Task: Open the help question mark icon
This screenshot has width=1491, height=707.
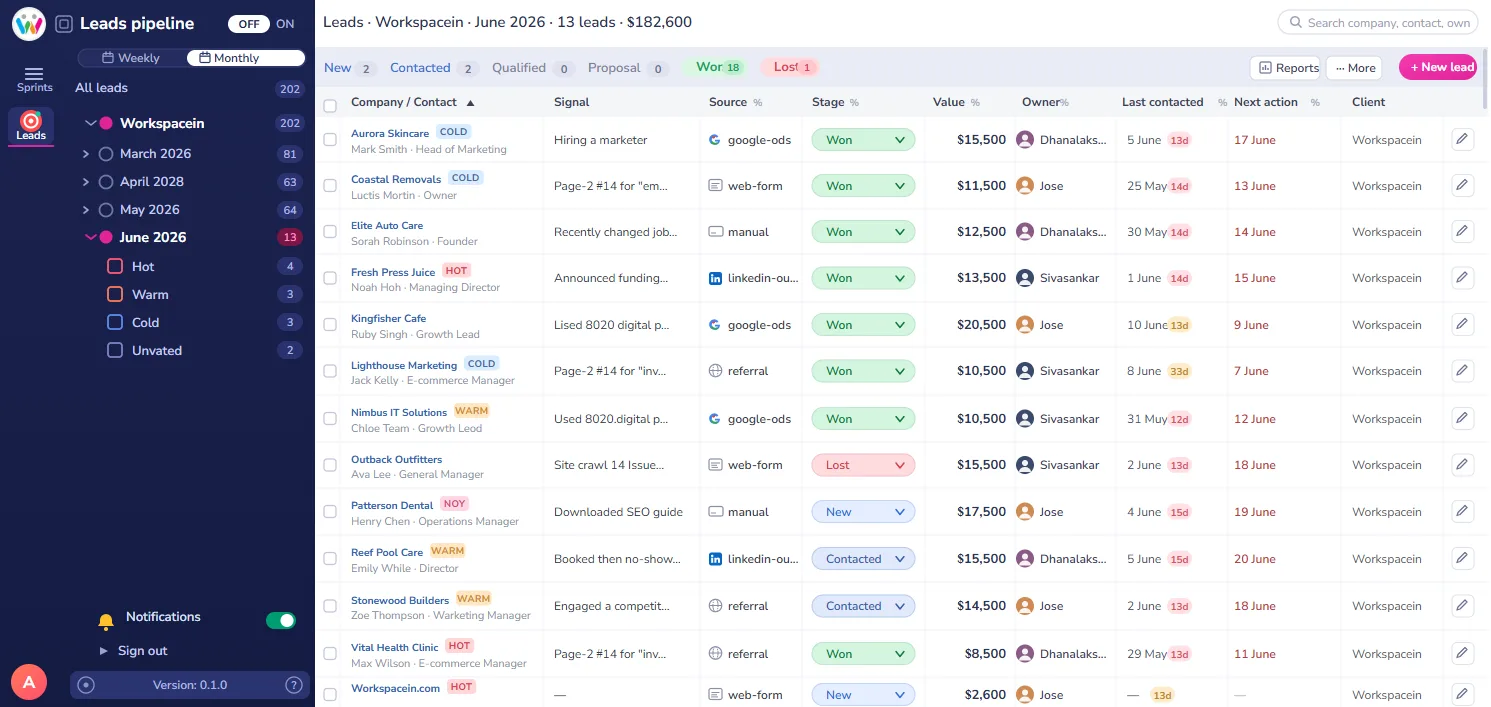Action: click(x=294, y=685)
